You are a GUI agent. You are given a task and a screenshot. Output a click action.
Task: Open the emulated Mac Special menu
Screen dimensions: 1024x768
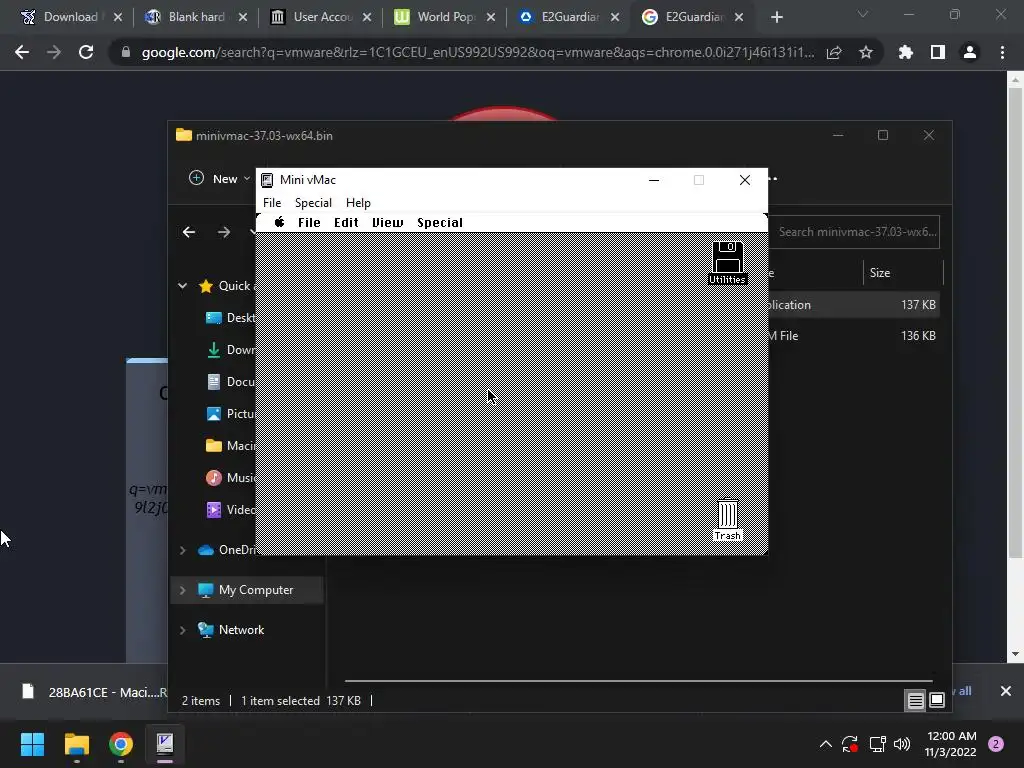(x=440, y=223)
